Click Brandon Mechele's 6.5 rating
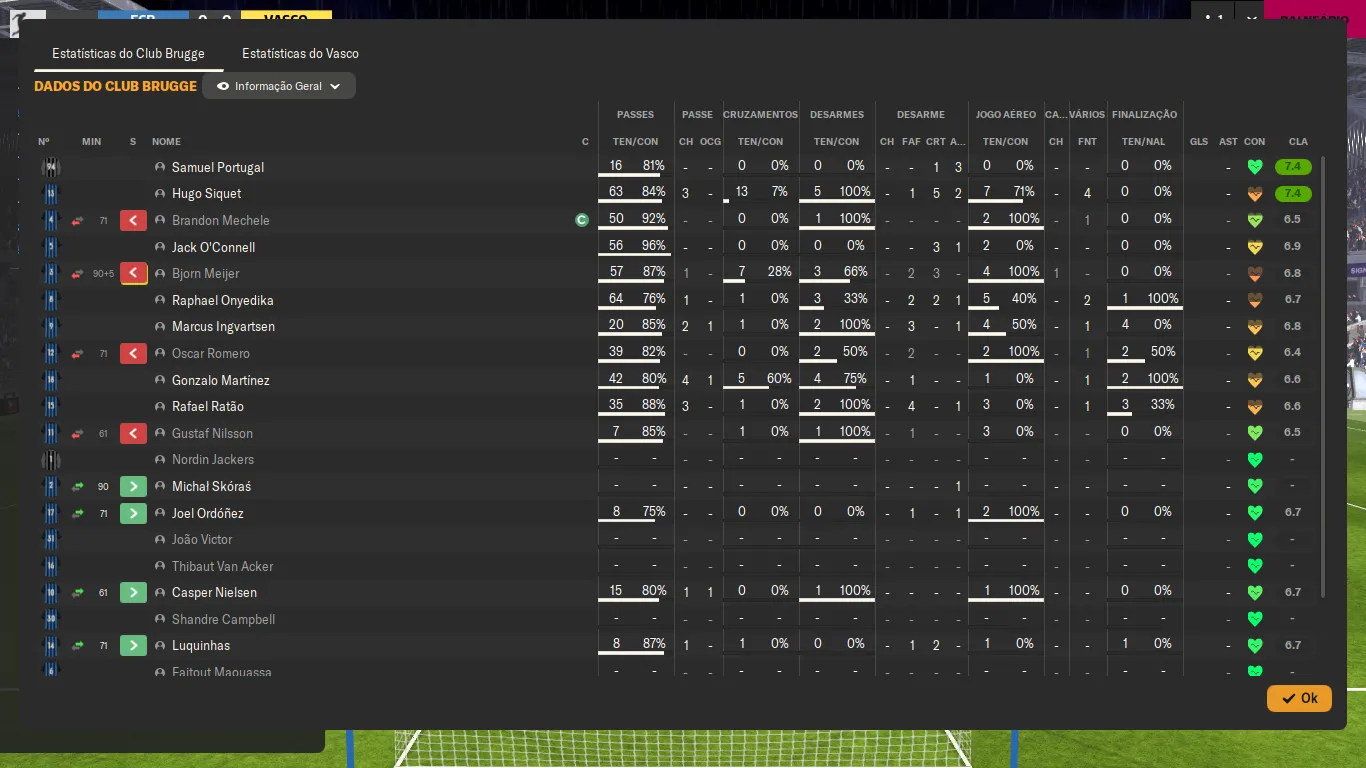Image resolution: width=1366 pixels, height=768 pixels. tap(1293, 220)
